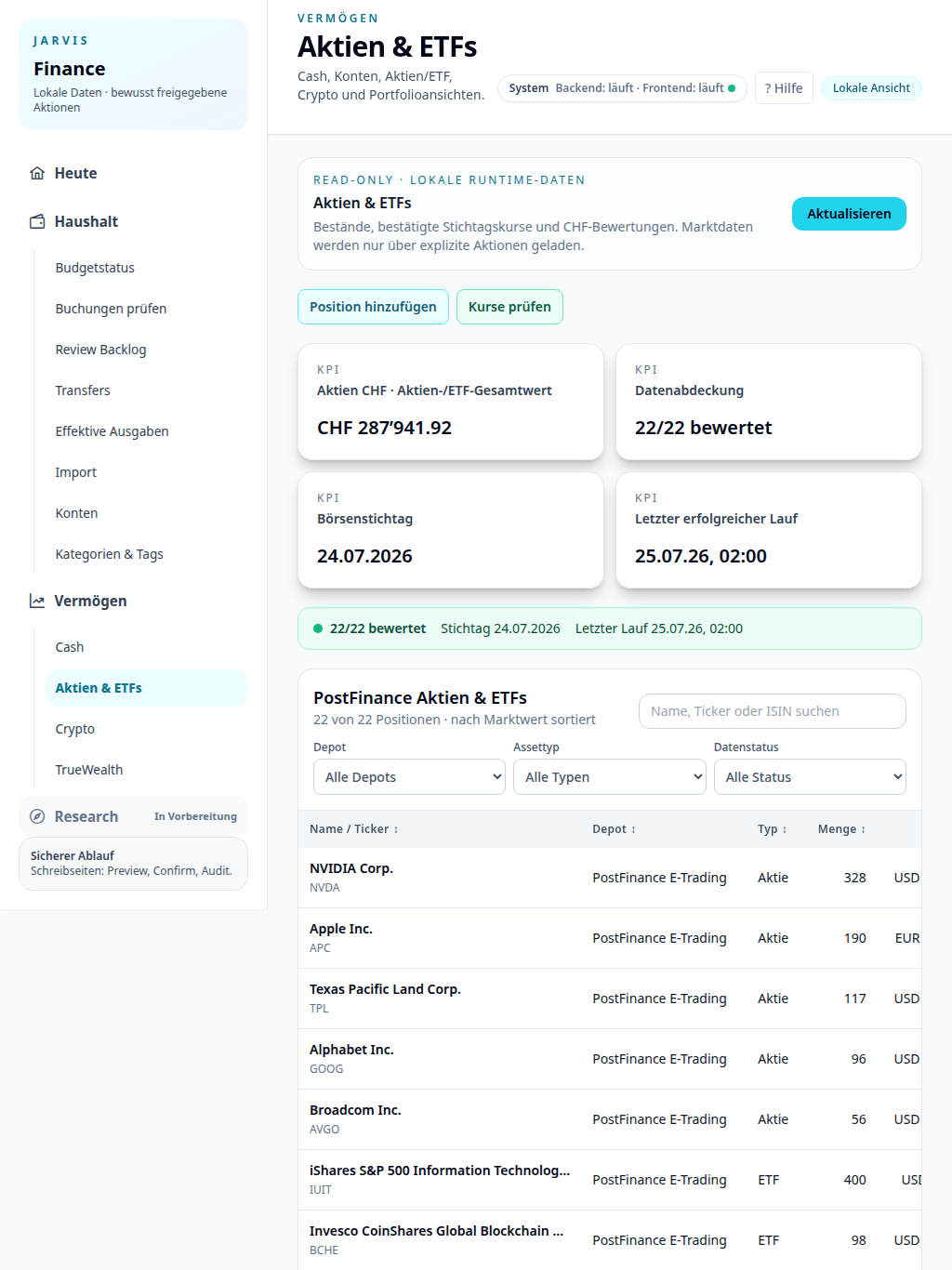Click the In Vorbereitung label
952x1270 pixels.
(195, 816)
